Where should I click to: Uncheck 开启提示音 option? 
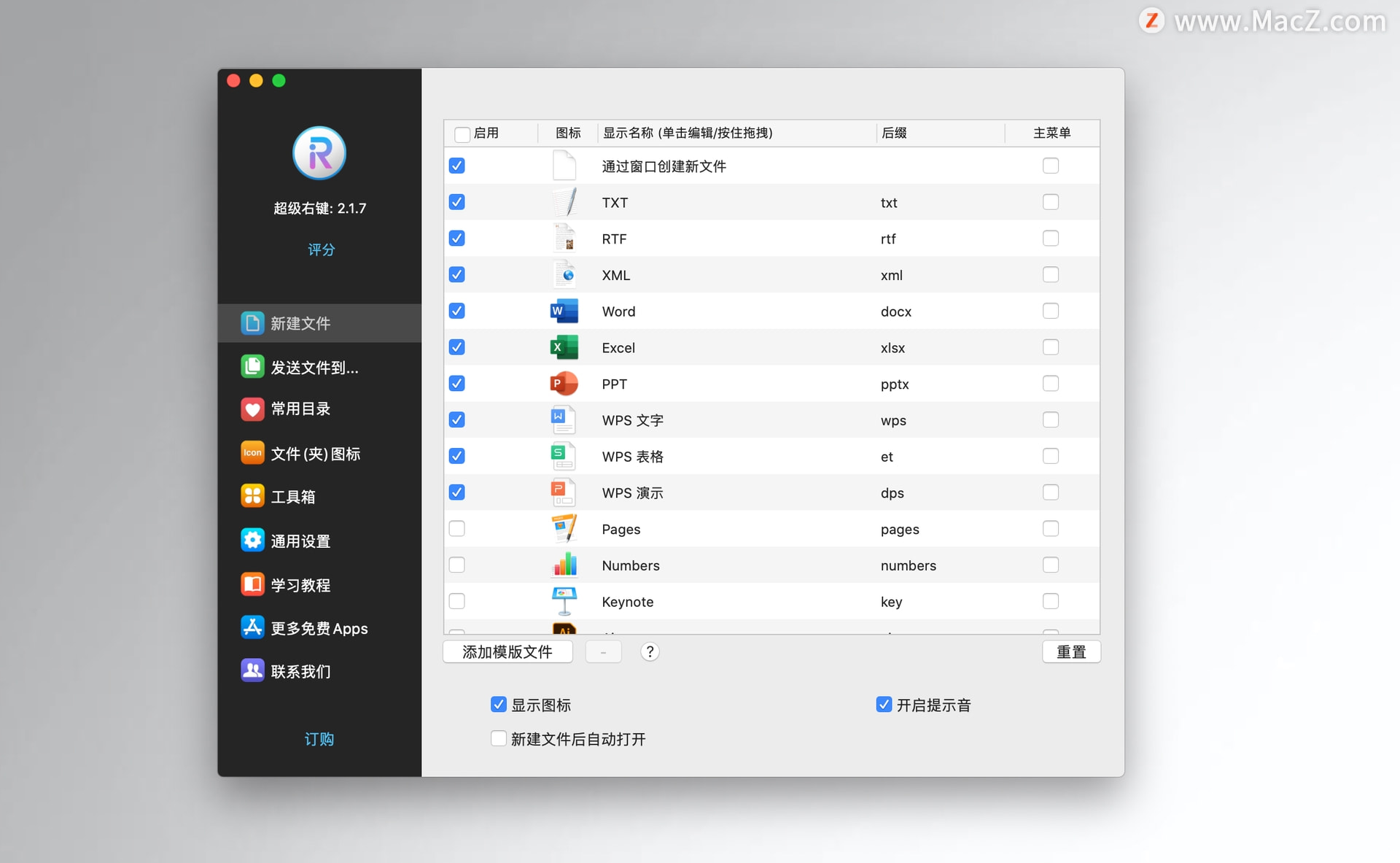[883, 704]
